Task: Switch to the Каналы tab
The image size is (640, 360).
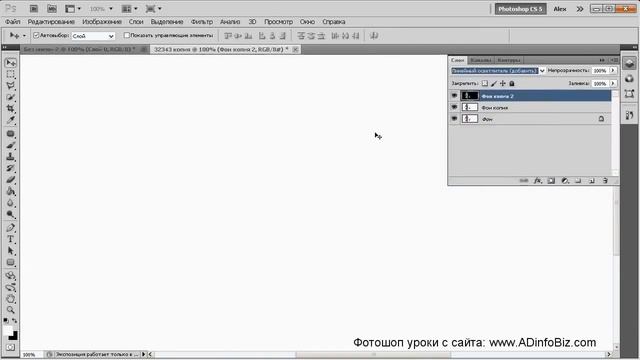Action: click(480, 60)
